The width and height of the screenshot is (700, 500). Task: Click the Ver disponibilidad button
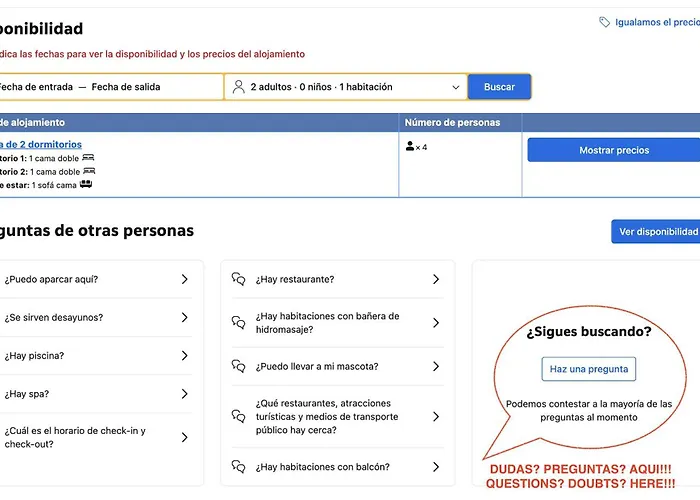click(656, 232)
